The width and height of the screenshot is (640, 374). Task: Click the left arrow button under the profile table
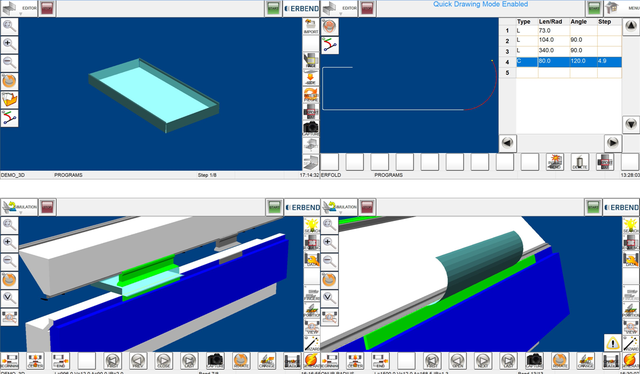507,143
